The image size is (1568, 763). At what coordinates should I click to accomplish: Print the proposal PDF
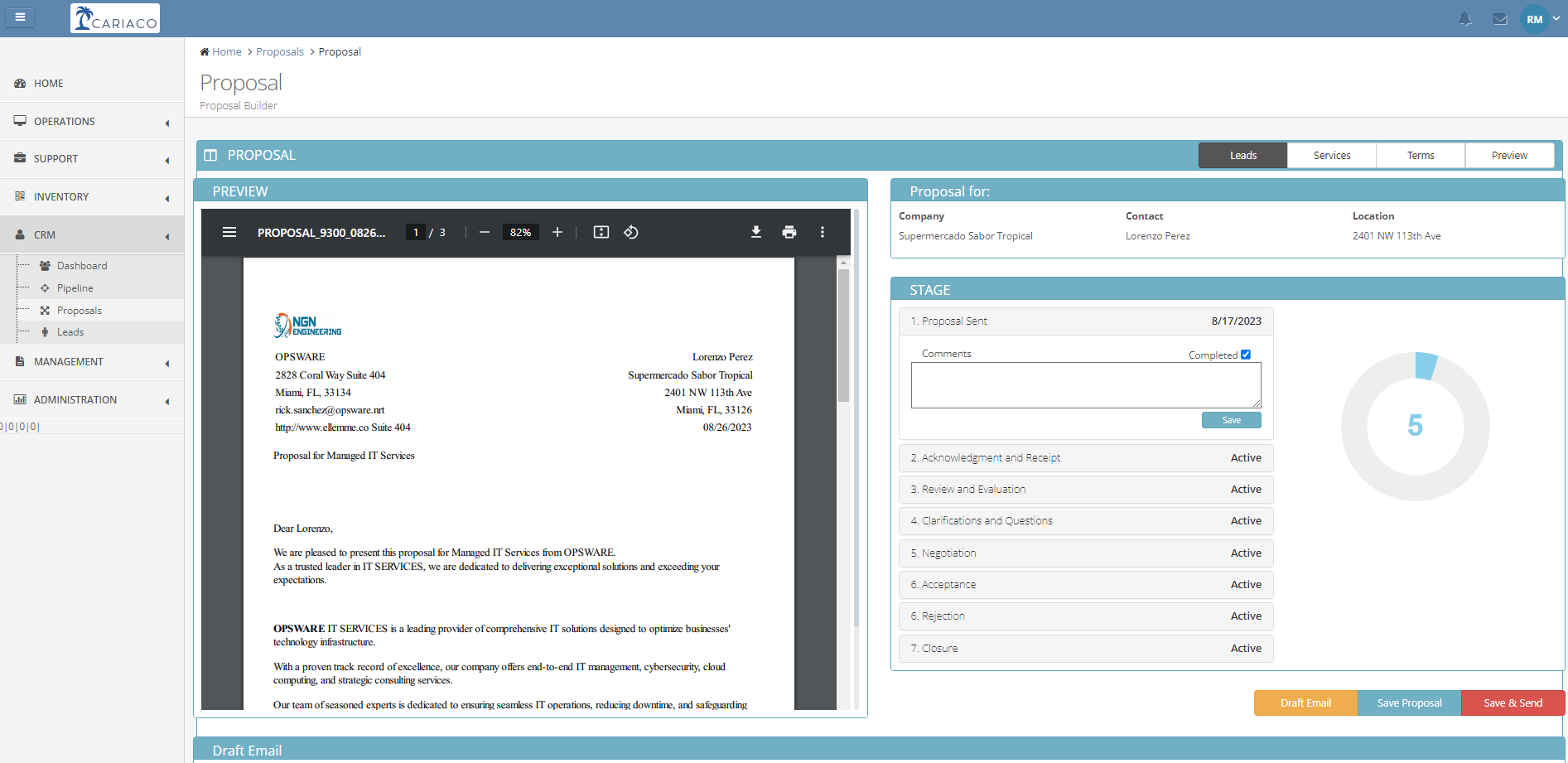789,232
